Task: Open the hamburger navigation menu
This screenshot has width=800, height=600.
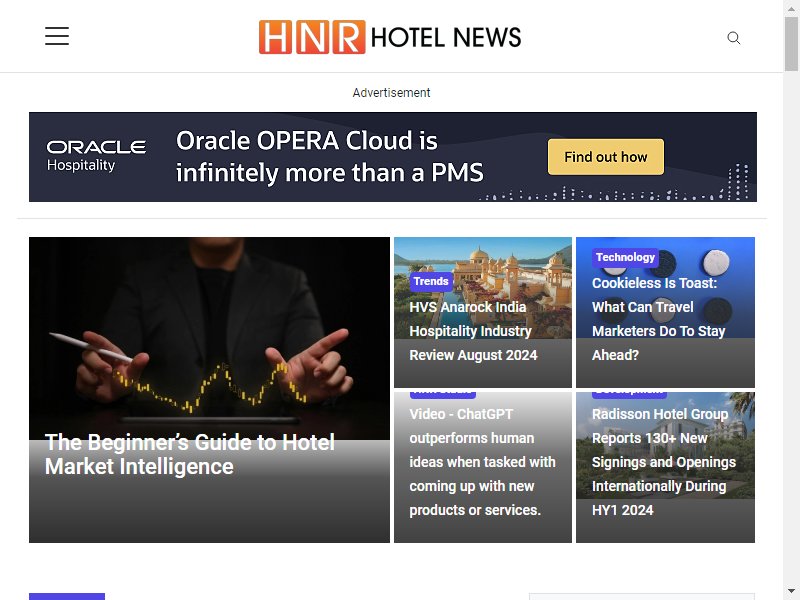Action: (57, 36)
